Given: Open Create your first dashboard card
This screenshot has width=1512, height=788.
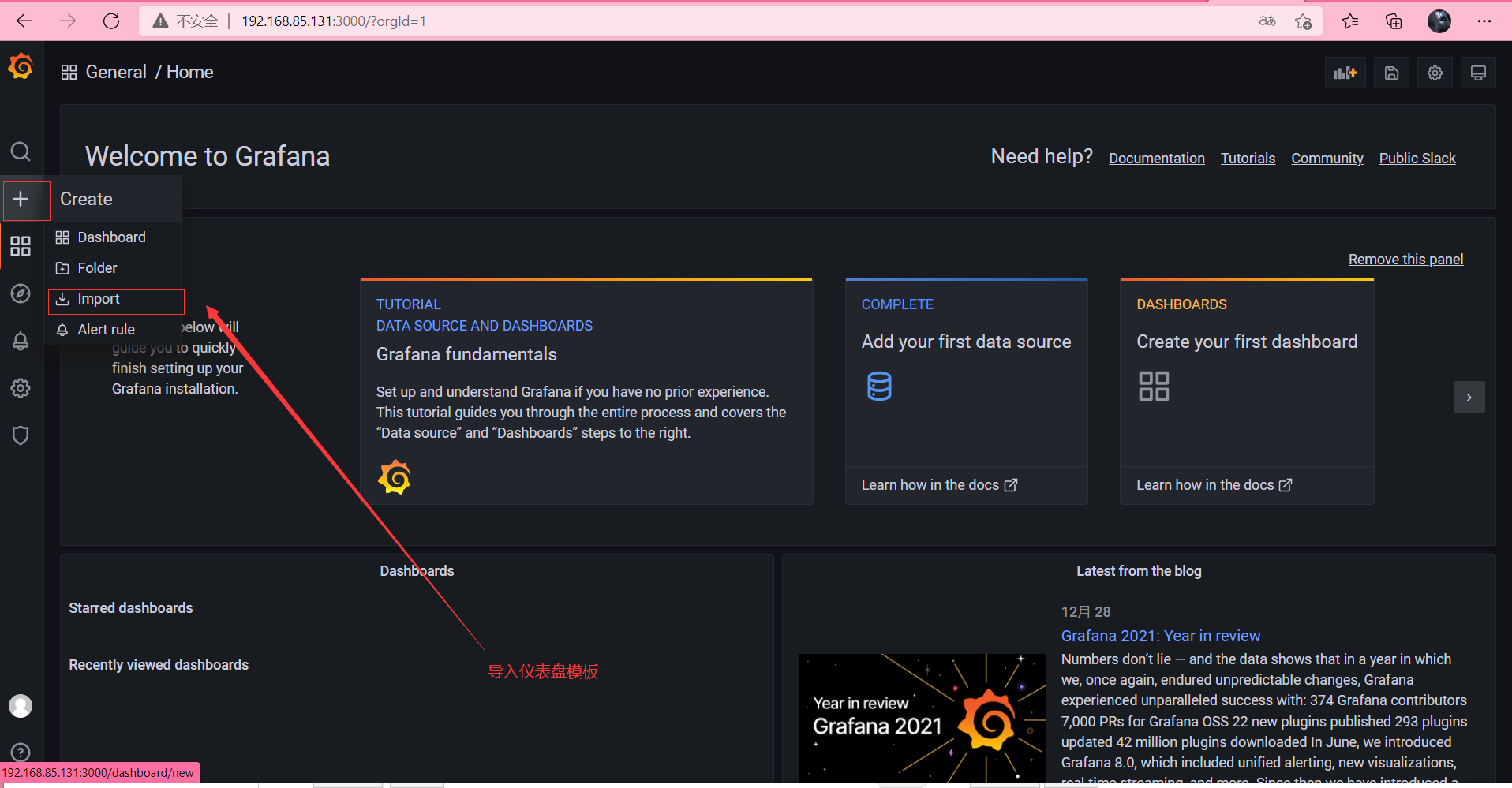Looking at the screenshot, I should [1247, 391].
